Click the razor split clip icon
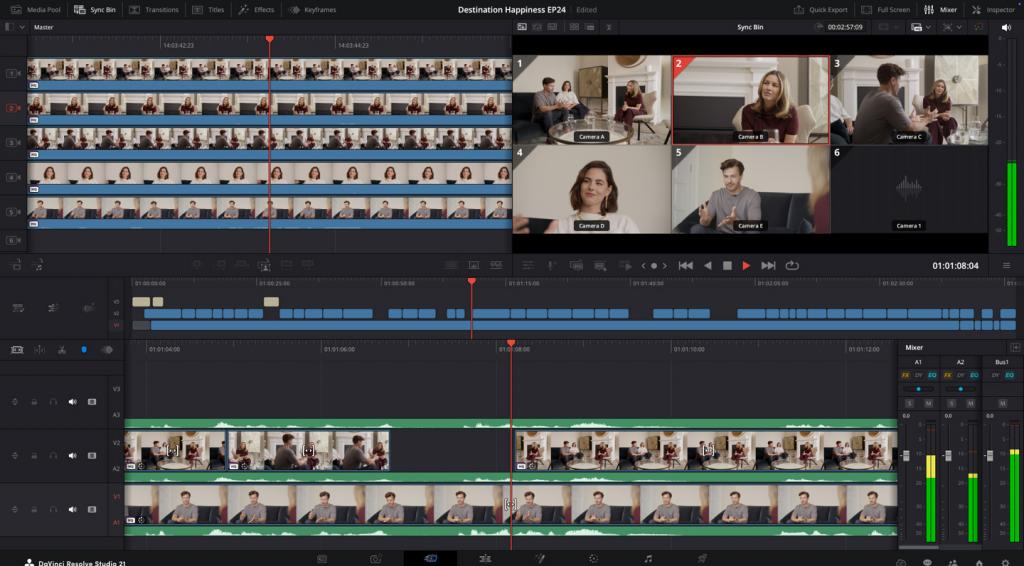This screenshot has width=1024, height=566. 61,350
